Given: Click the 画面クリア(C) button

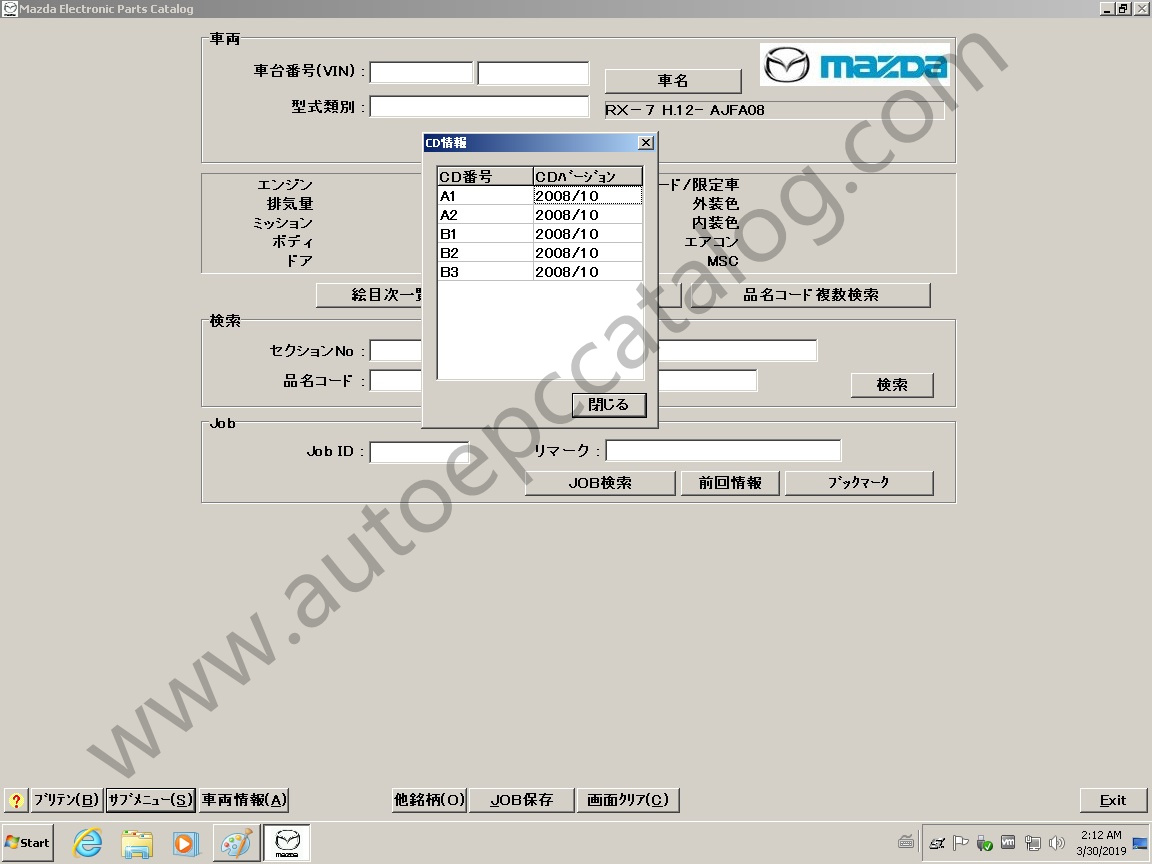Looking at the screenshot, I should [x=628, y=800].
